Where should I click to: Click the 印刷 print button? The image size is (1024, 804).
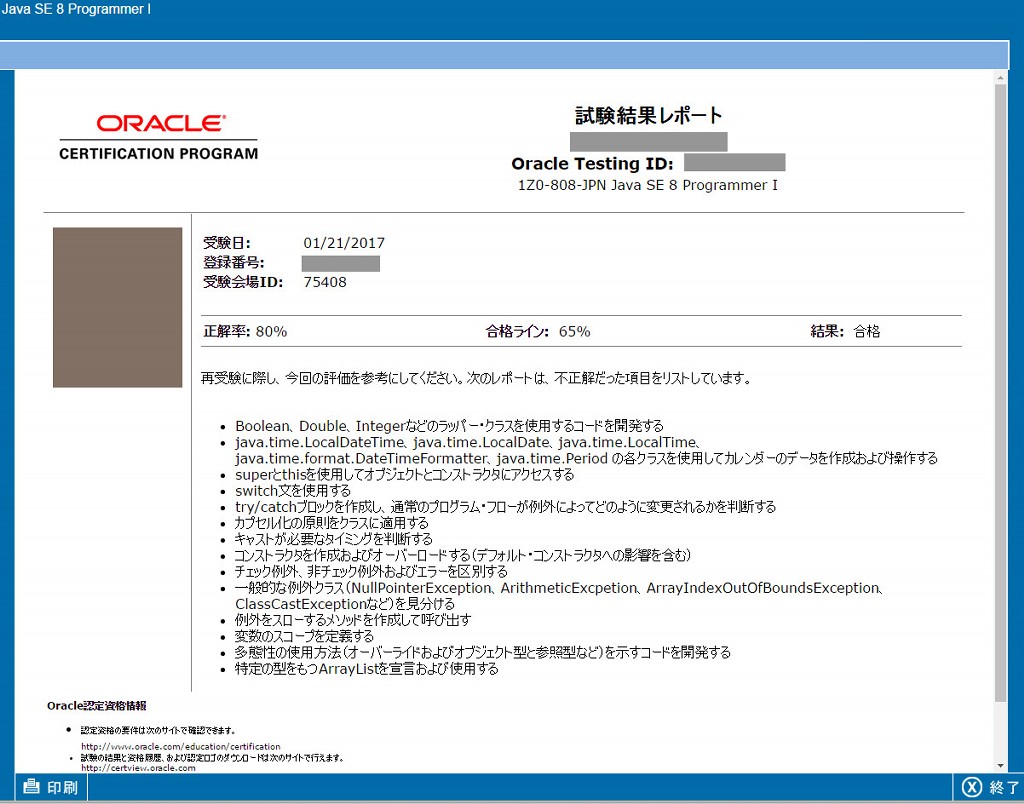pyautogui.click(x=51, y=787)
